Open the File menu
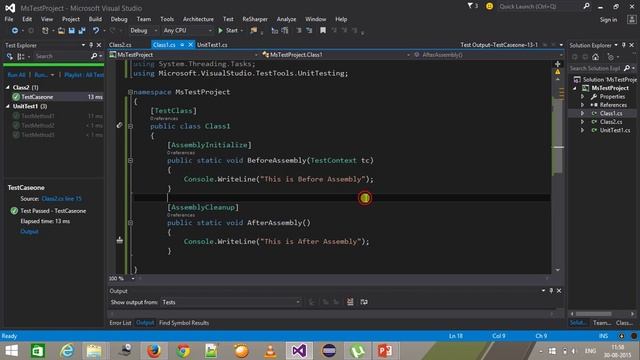Viewport: 640px width, 360px height. pyautogui.click(x=9, y=19)
